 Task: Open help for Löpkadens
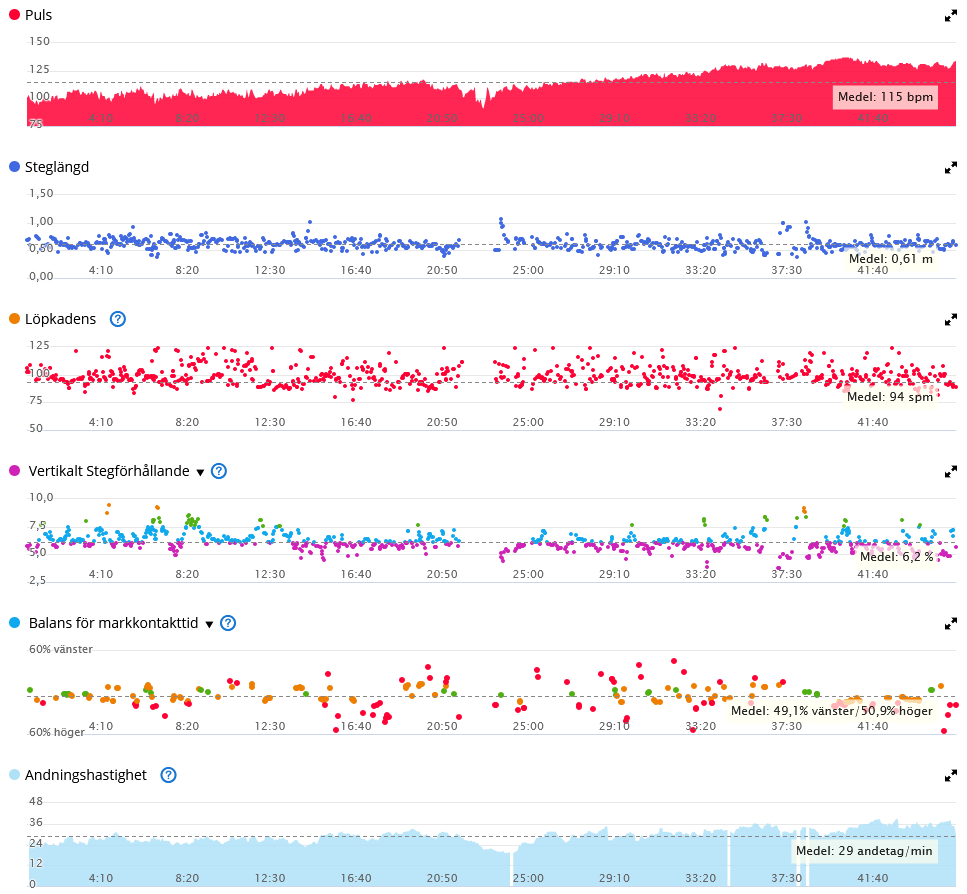coord(118,319)
